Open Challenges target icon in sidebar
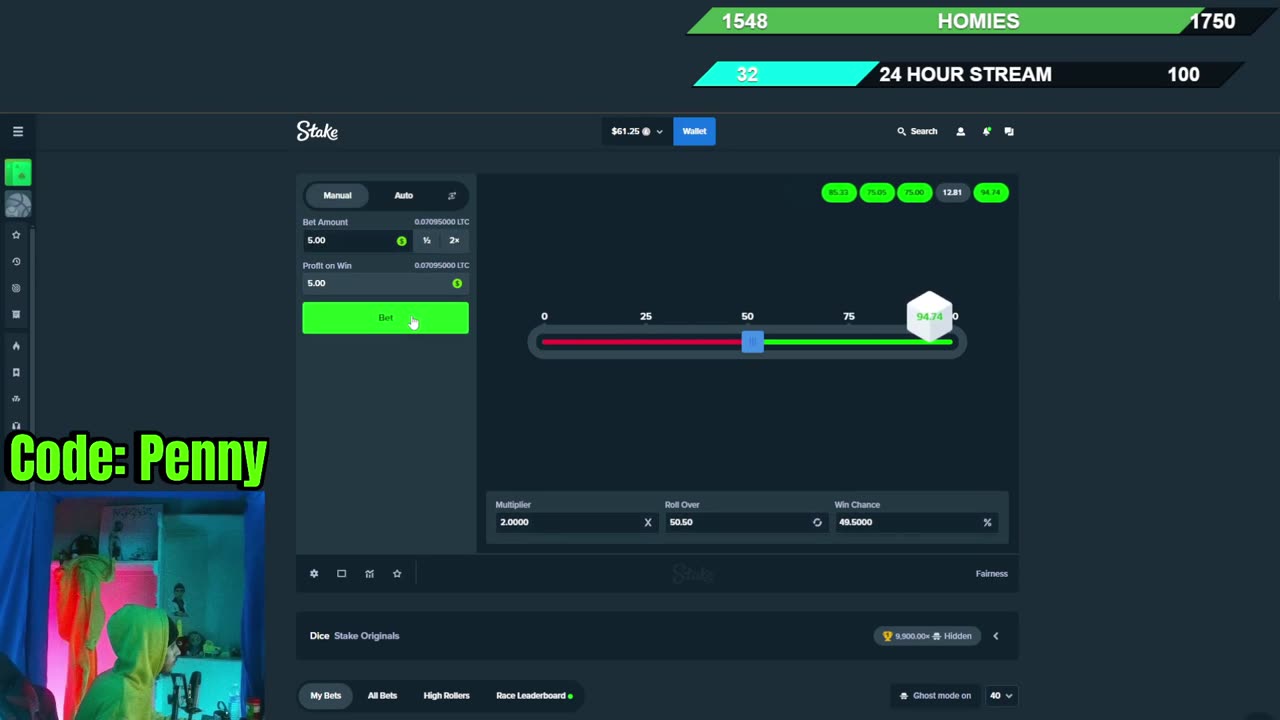The height and width of the screenshot is (720, 1280). [x=16, y=288]
